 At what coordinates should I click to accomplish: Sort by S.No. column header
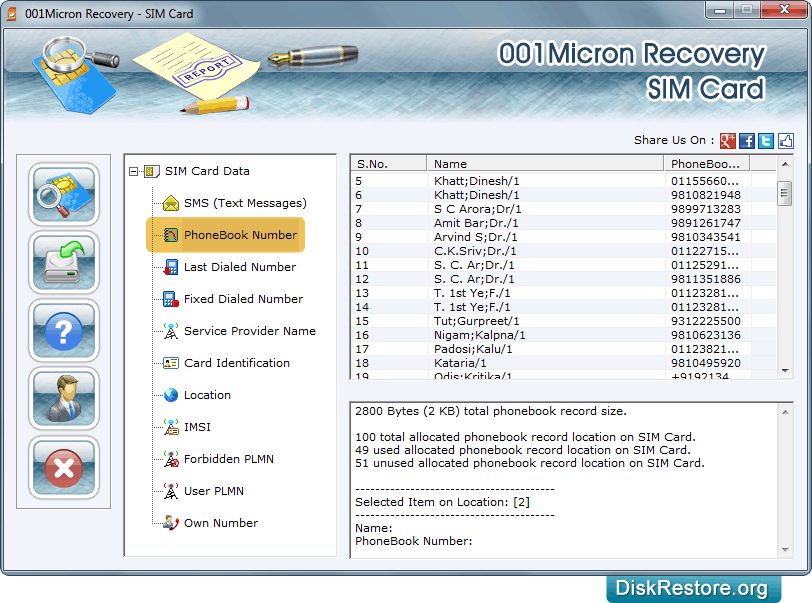389,164
